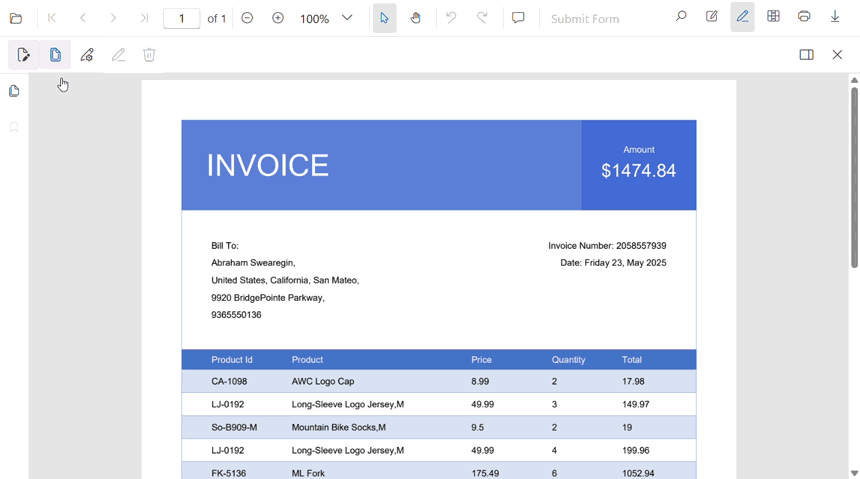This screenshot has height=479, width=860.
Task: Open the search magnifier tool
Action: [681, 17]
